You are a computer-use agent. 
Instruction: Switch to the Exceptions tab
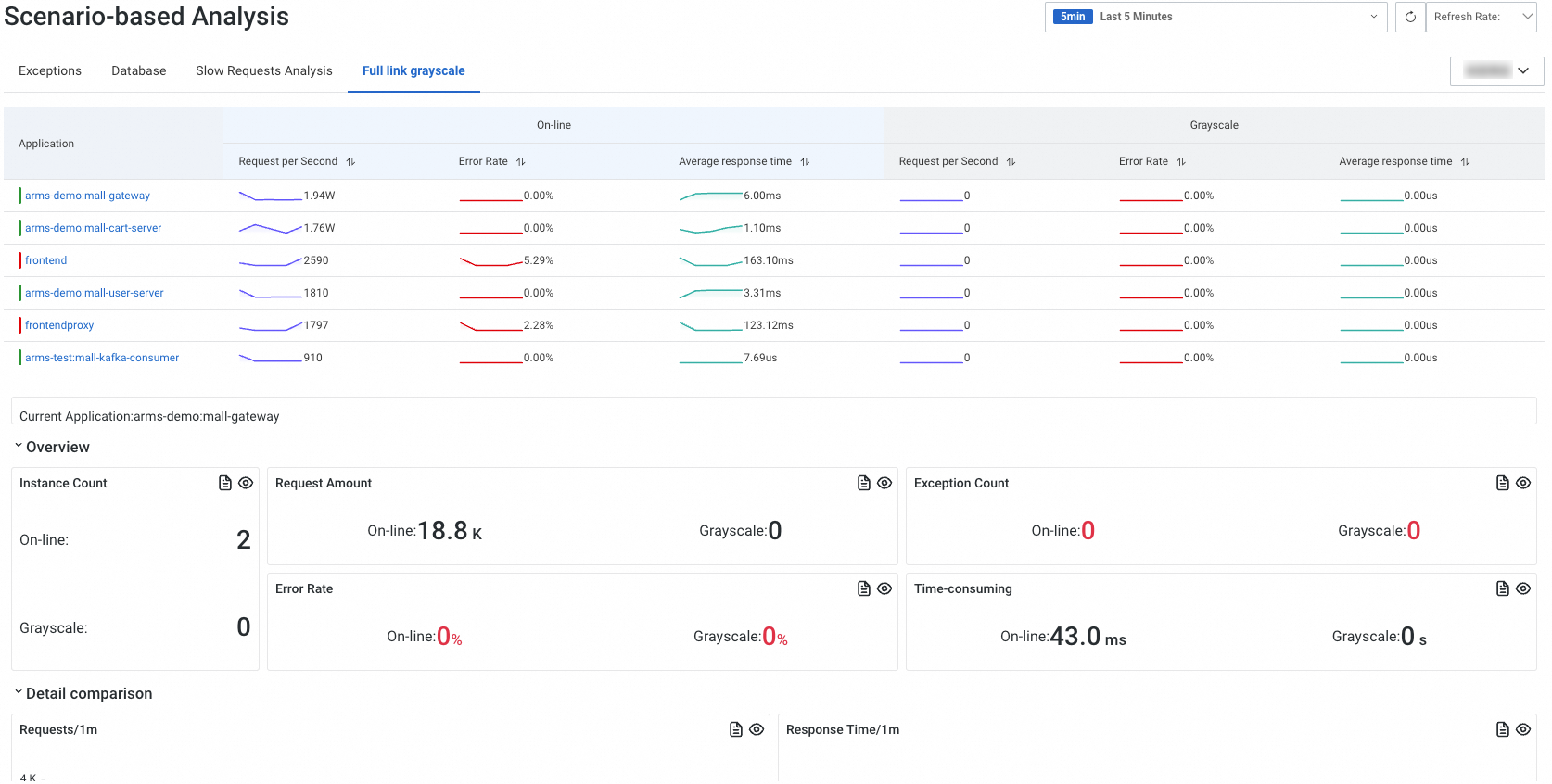(50, 70)
